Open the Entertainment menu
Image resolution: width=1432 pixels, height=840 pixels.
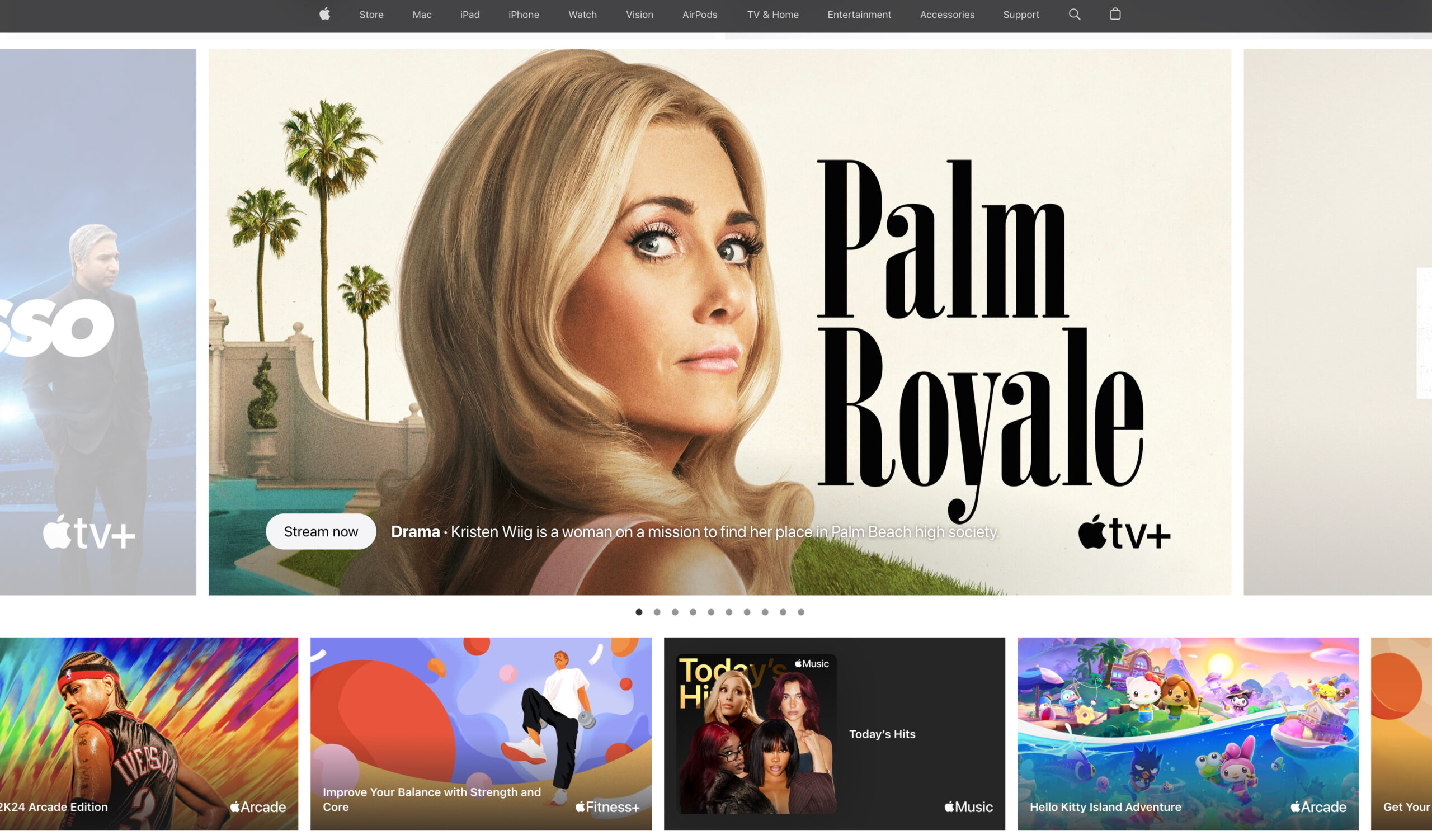[859, 15]
